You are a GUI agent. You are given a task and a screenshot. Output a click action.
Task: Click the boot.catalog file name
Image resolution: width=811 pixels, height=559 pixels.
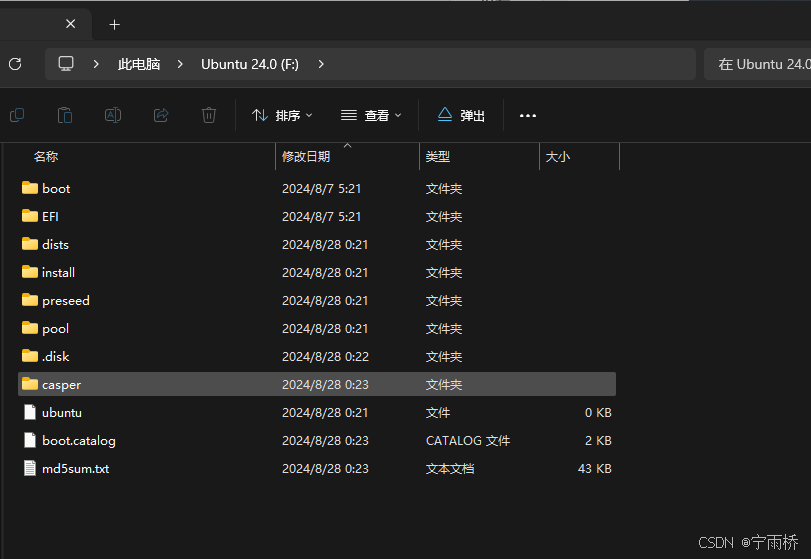click(79, 441)
